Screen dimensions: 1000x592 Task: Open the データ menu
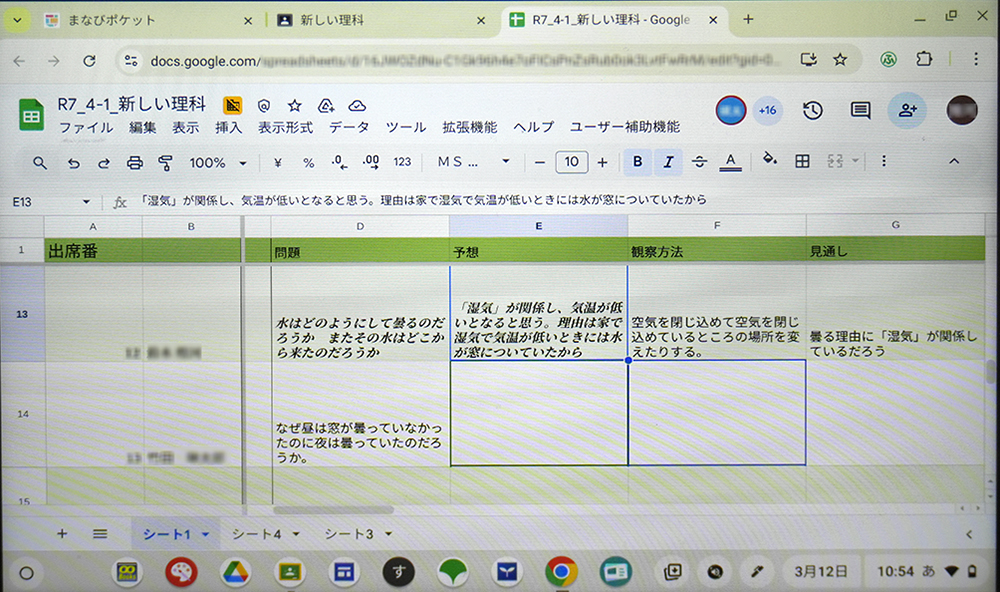(349, 127)
